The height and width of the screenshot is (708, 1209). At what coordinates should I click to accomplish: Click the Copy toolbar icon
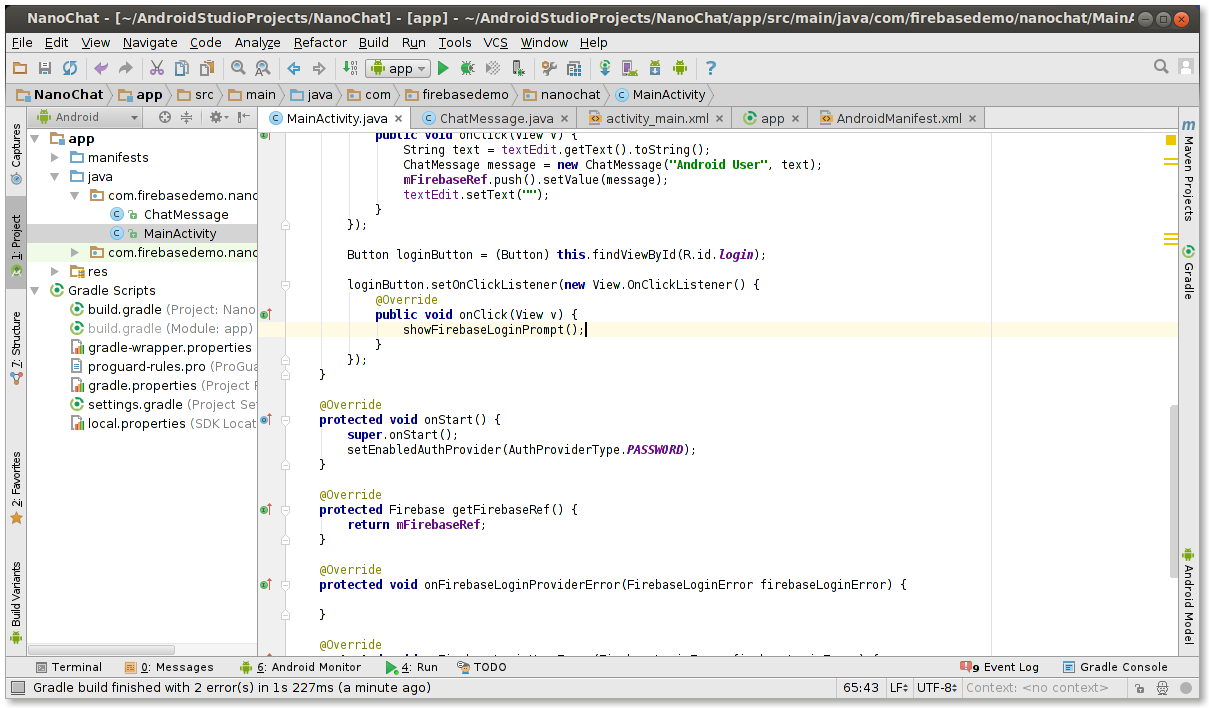182,68
